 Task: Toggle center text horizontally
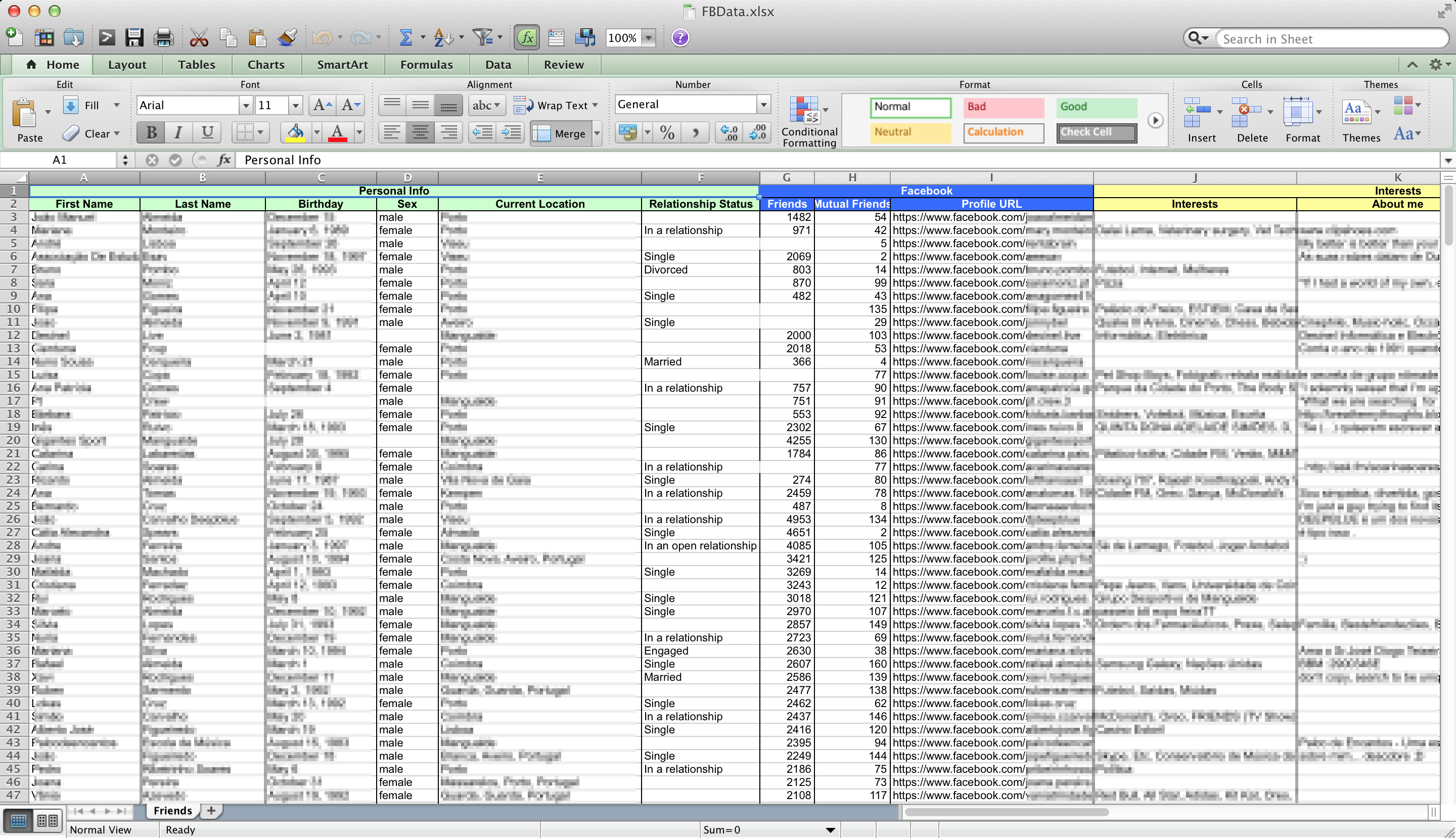(x=420, y=133)
